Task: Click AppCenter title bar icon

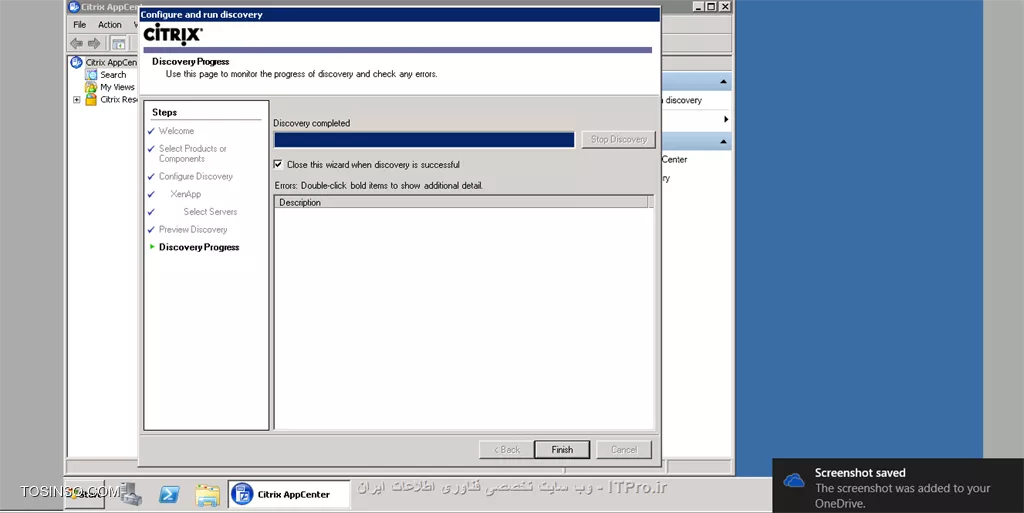Action: (x=74, y=7)
